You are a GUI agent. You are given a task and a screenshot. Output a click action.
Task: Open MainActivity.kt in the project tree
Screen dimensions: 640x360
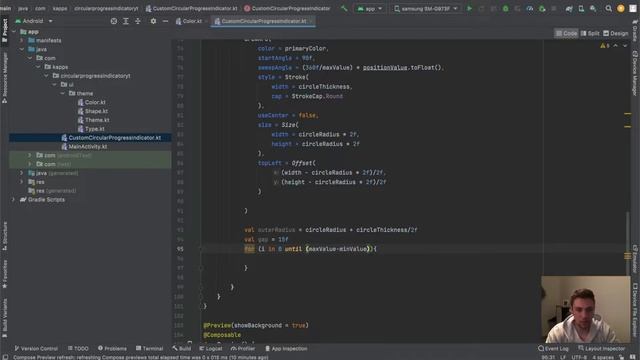pos(84,147)
